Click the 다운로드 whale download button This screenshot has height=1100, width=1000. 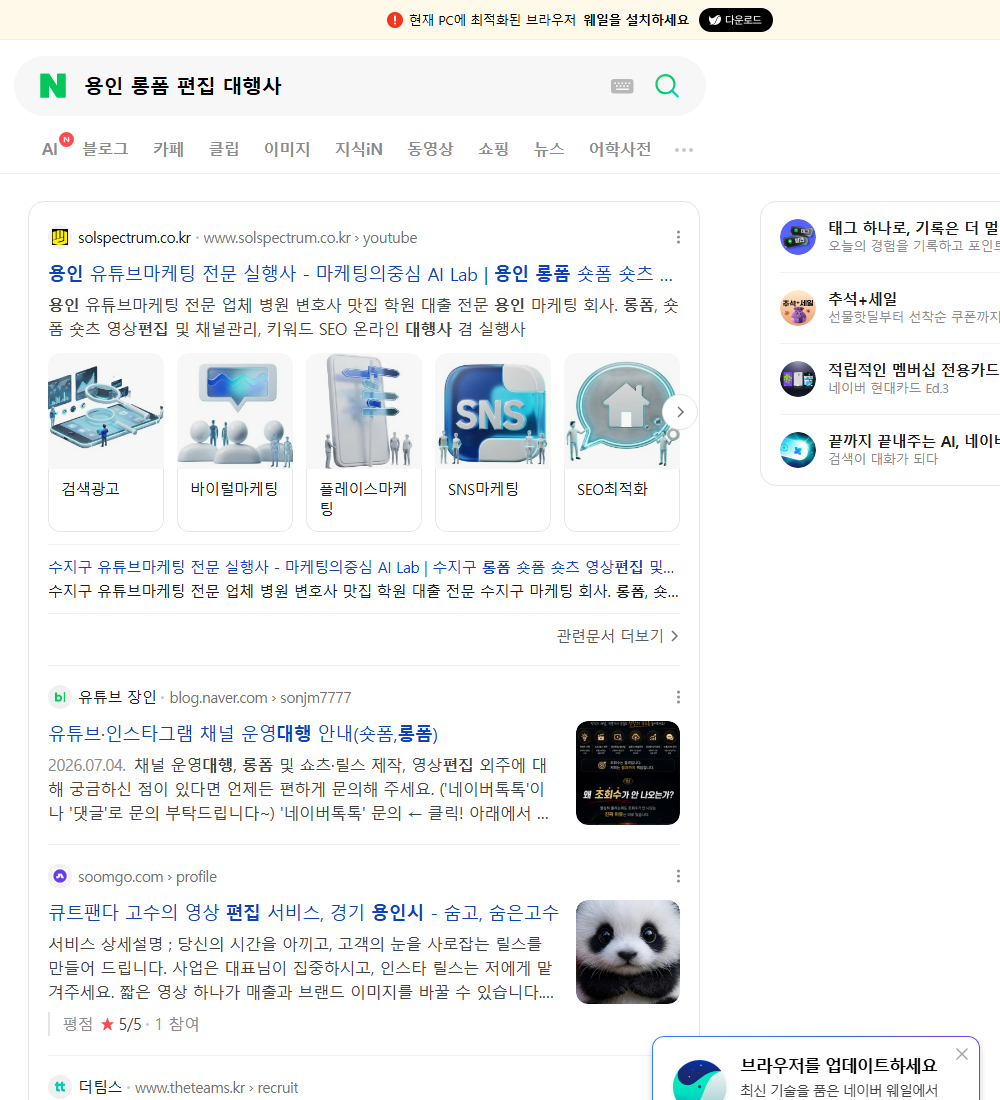(x=735, y=20)
